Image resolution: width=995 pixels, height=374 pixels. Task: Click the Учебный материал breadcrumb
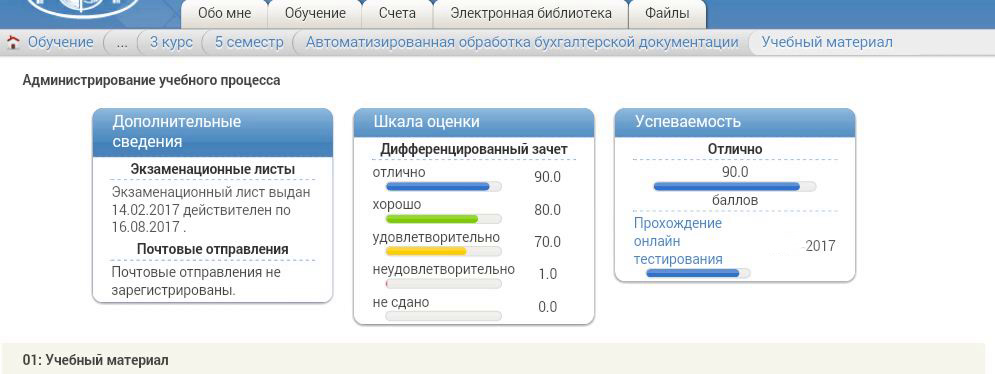click(x=827, y=43)
